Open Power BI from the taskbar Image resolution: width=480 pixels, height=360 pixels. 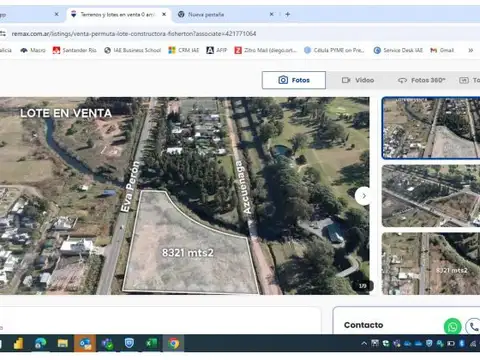click(x=18, y=343)
